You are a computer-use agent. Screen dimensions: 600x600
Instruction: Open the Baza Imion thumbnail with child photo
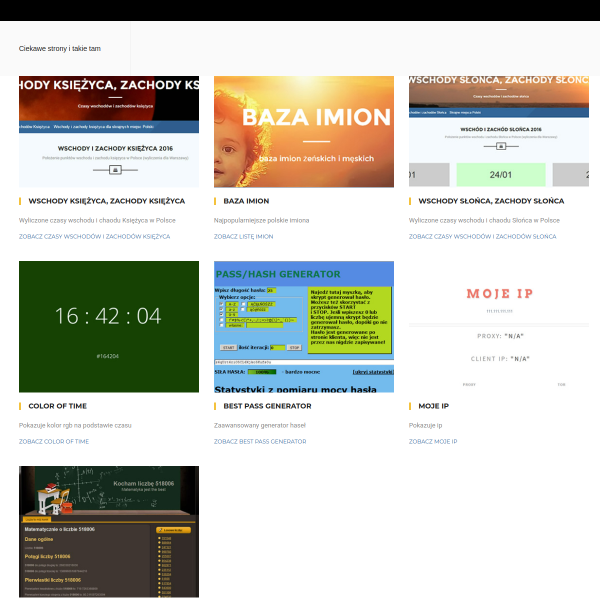coord(304,132)
